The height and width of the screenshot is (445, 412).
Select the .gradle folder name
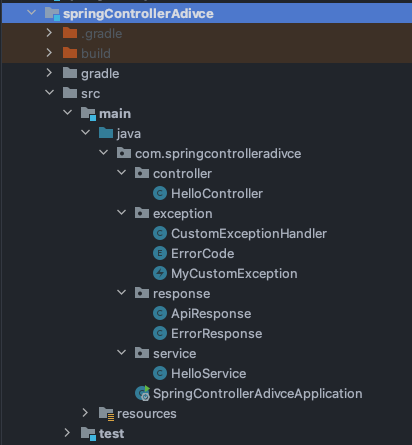tap(102, 34)
